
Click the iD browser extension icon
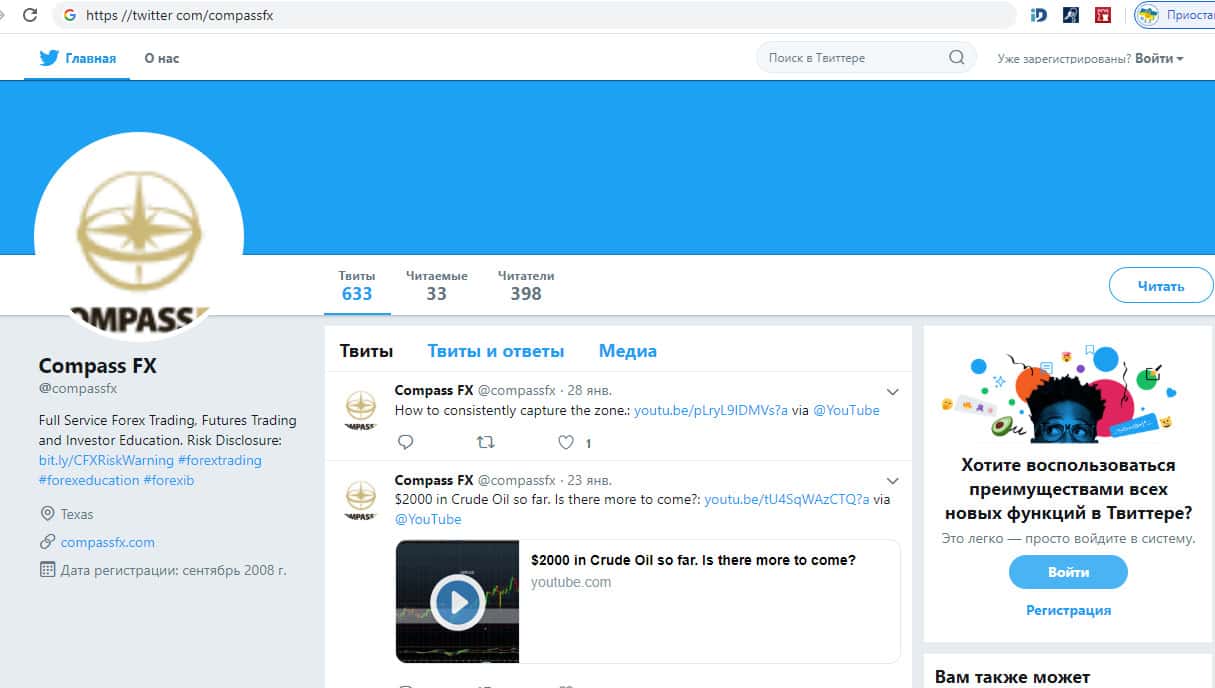[x=1038, y=15]
